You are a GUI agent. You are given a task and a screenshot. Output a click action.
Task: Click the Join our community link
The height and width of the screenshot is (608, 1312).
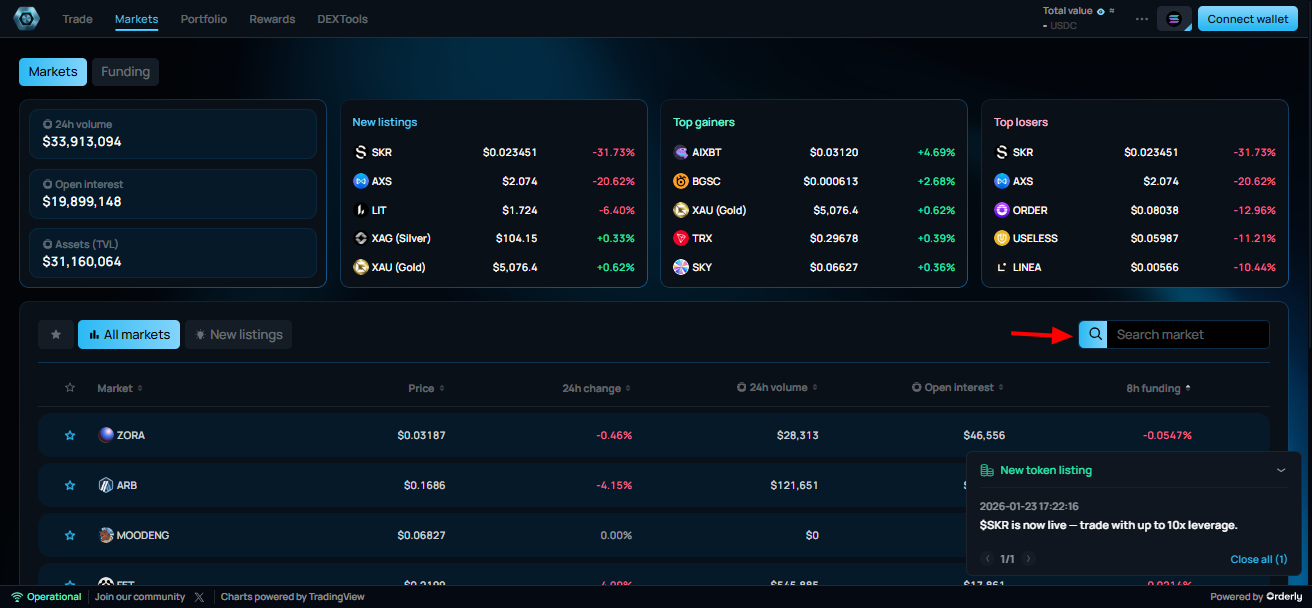coord(140,597)
